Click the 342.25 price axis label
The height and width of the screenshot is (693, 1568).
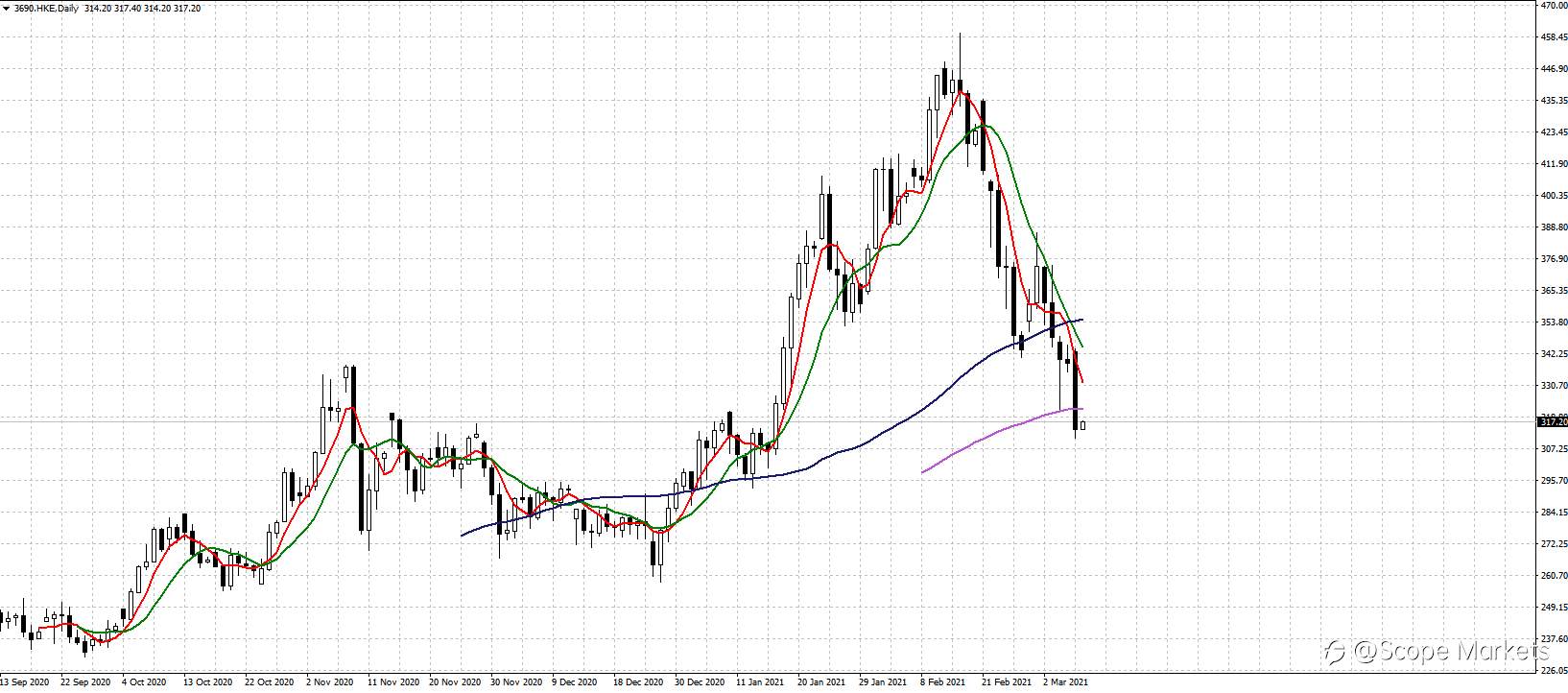(1553, 354)
